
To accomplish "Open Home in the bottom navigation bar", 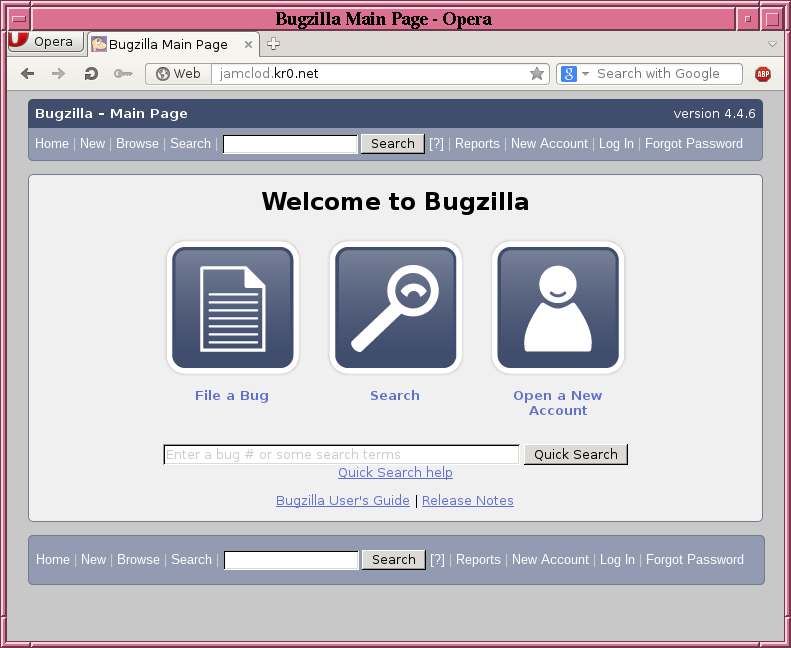I will click(53, 559).
